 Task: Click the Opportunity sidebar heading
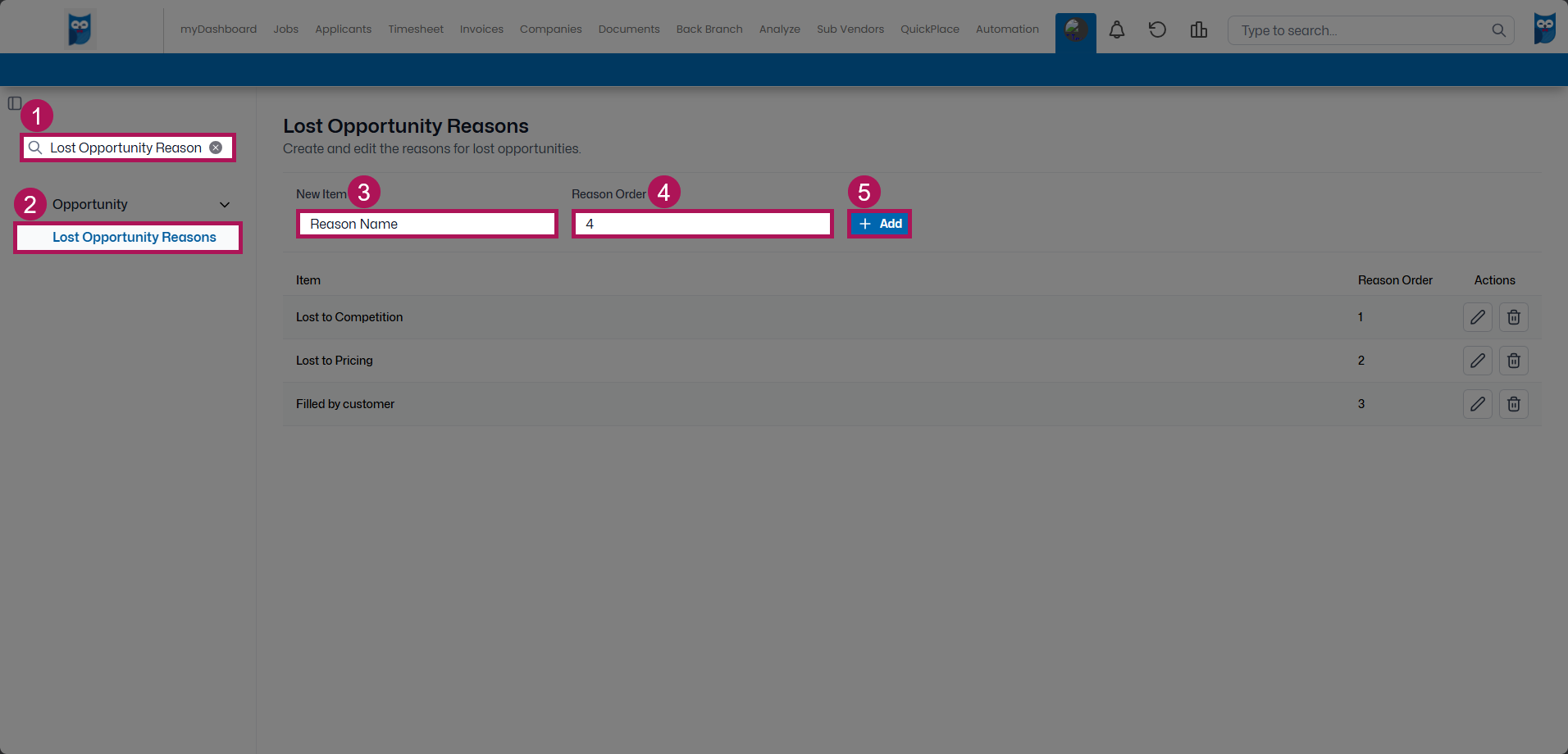click(90, 205)
